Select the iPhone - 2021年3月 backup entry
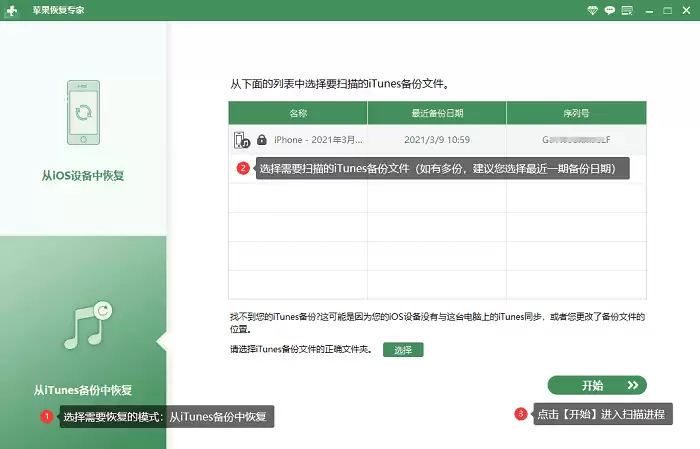Image resolution: width=700 pixels, height=449 pixels. tap(318, 140)
